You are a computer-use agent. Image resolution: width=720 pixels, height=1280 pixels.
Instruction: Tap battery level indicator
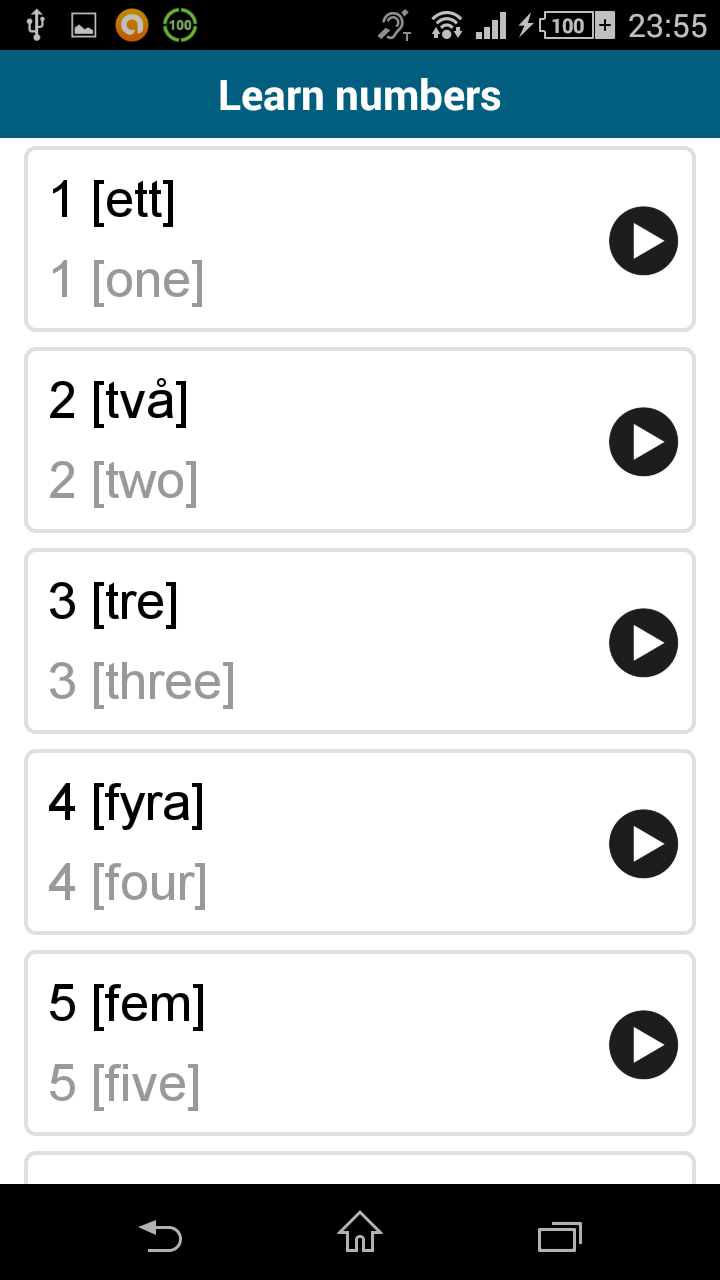[577, 26]
